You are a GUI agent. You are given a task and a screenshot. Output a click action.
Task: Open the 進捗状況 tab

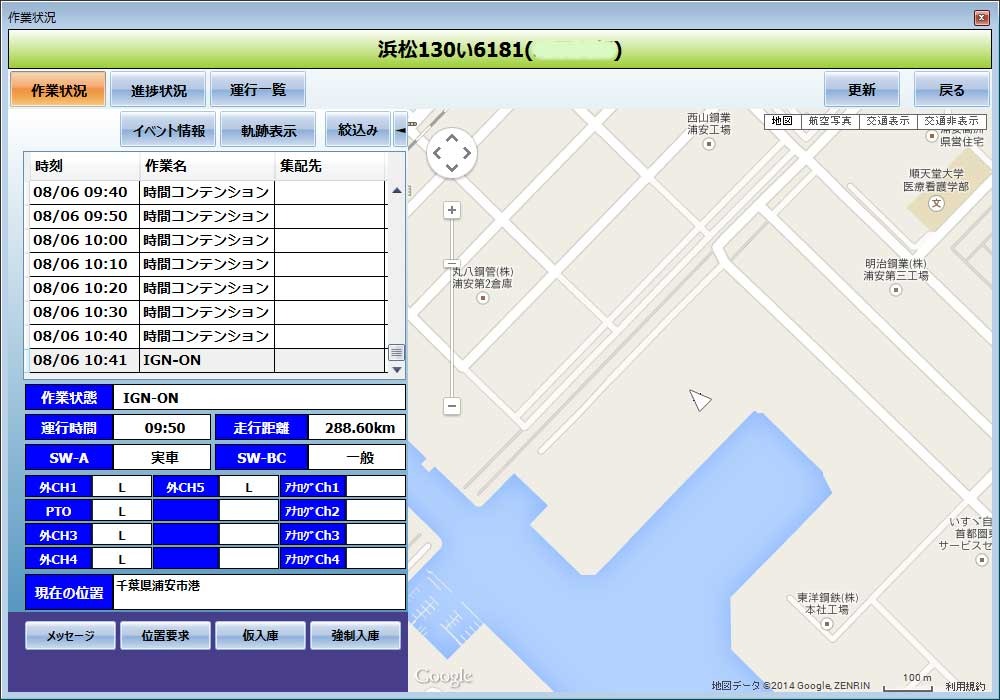[x=158, y=90]
